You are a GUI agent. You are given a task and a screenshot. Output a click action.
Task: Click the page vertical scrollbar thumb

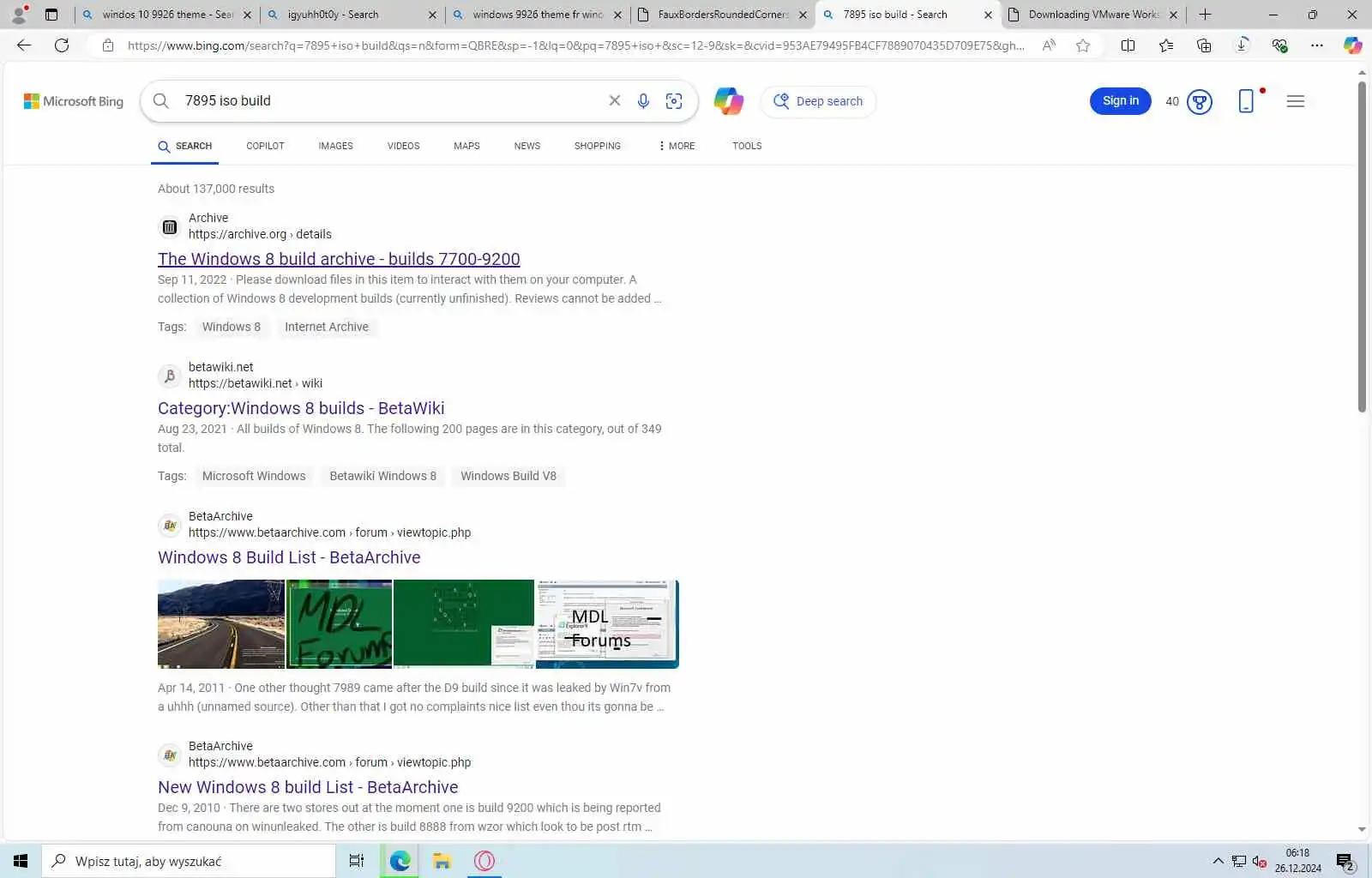1362,247
